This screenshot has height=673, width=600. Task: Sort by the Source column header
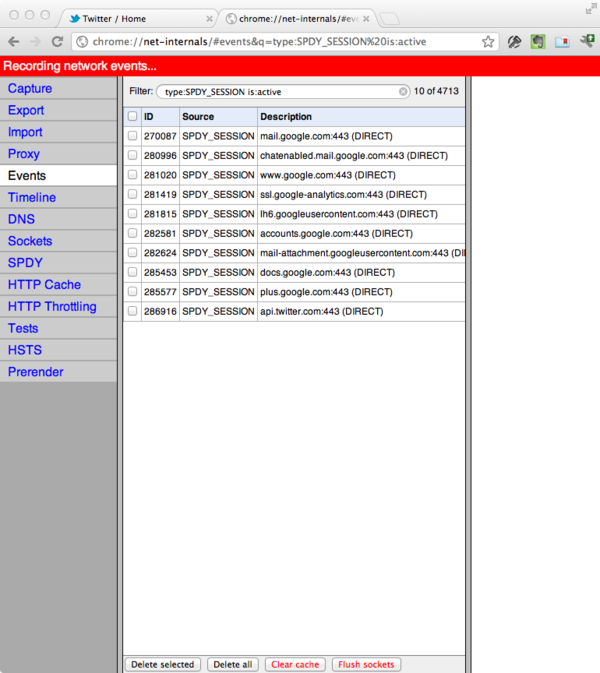[218, 117]
